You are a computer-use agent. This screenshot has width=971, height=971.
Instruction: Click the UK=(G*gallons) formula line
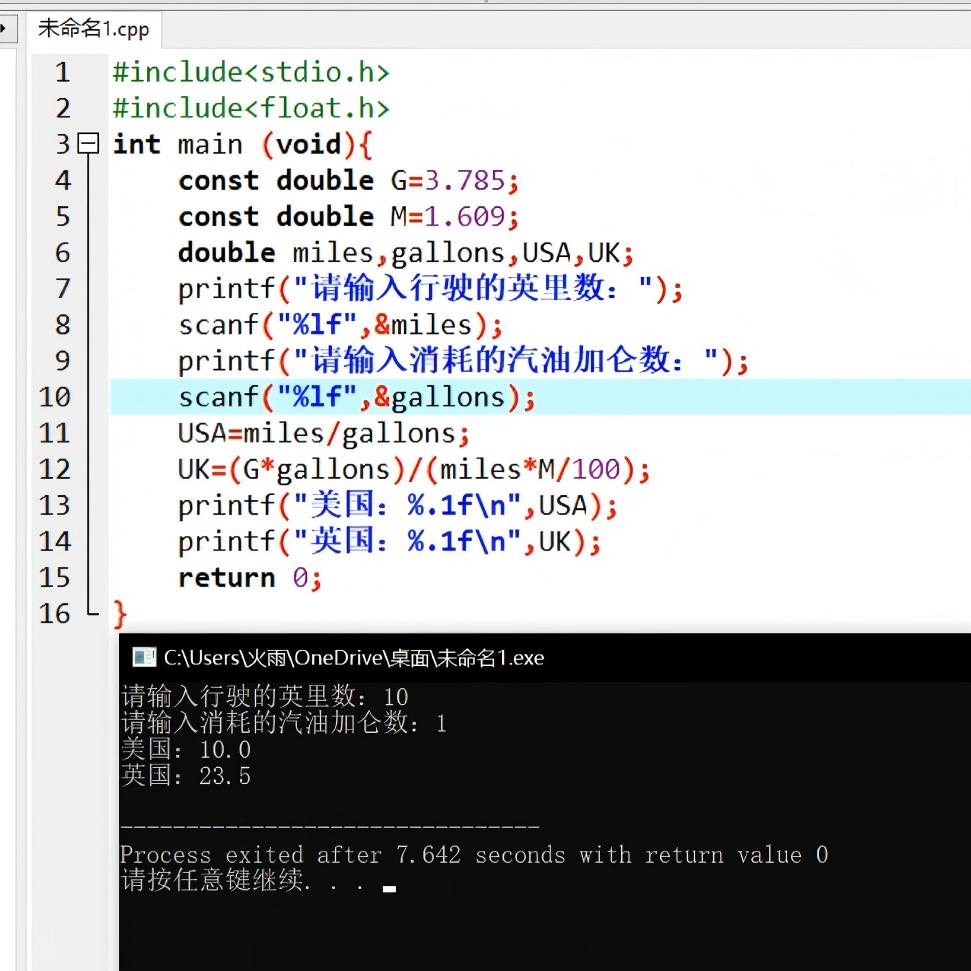pyautogui.click(x=414, y=469)
